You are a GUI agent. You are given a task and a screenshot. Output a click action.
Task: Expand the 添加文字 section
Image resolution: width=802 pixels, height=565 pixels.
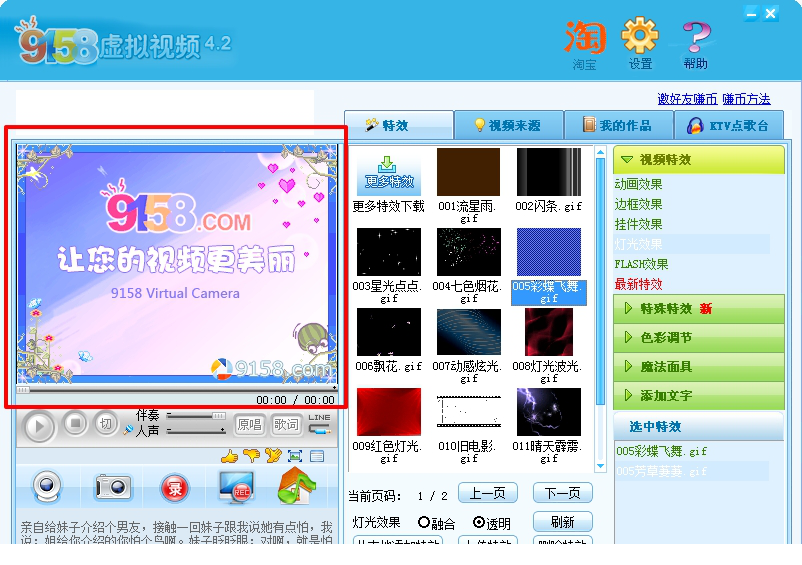pyautogui.click(x=699, y=395)
